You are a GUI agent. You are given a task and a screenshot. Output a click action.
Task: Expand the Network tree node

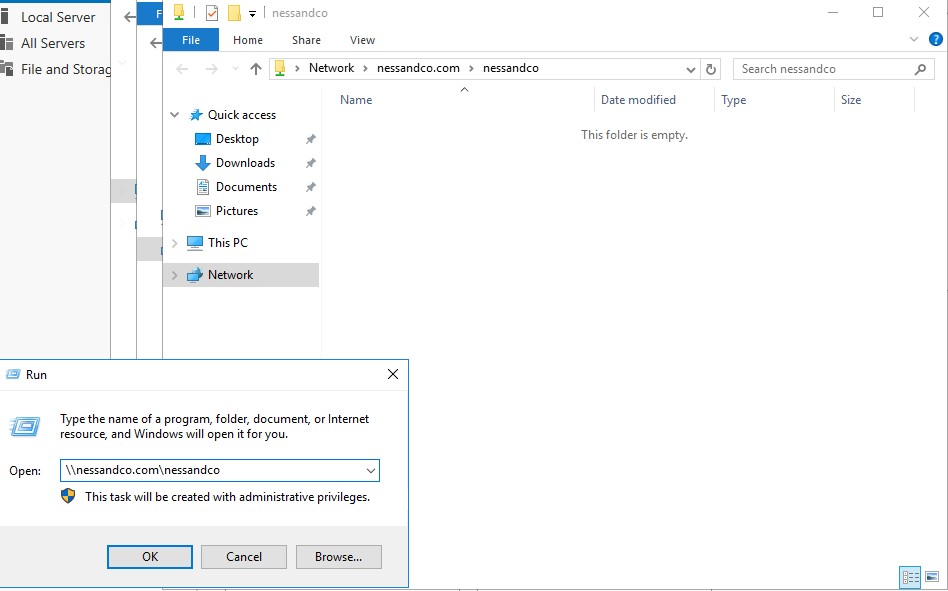coord(175,275)
